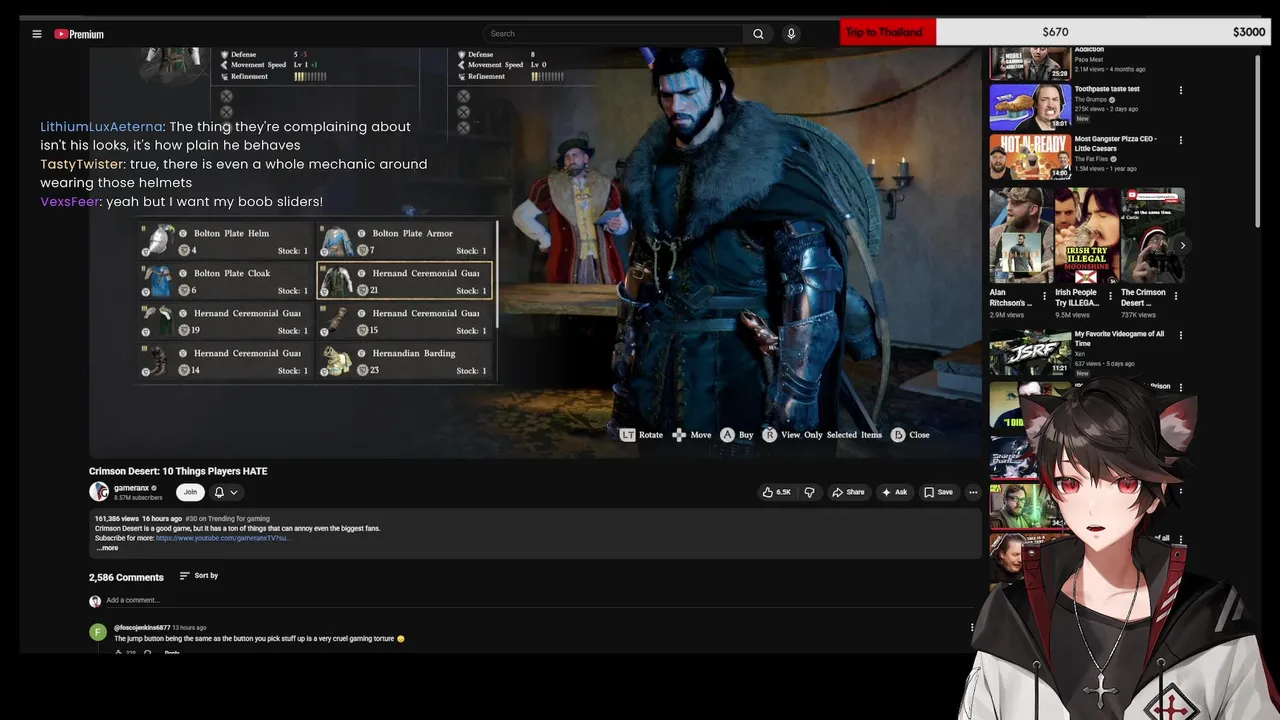Click the video title Crimson Desert: 10 Things Players HATE

tap(178, 471)
